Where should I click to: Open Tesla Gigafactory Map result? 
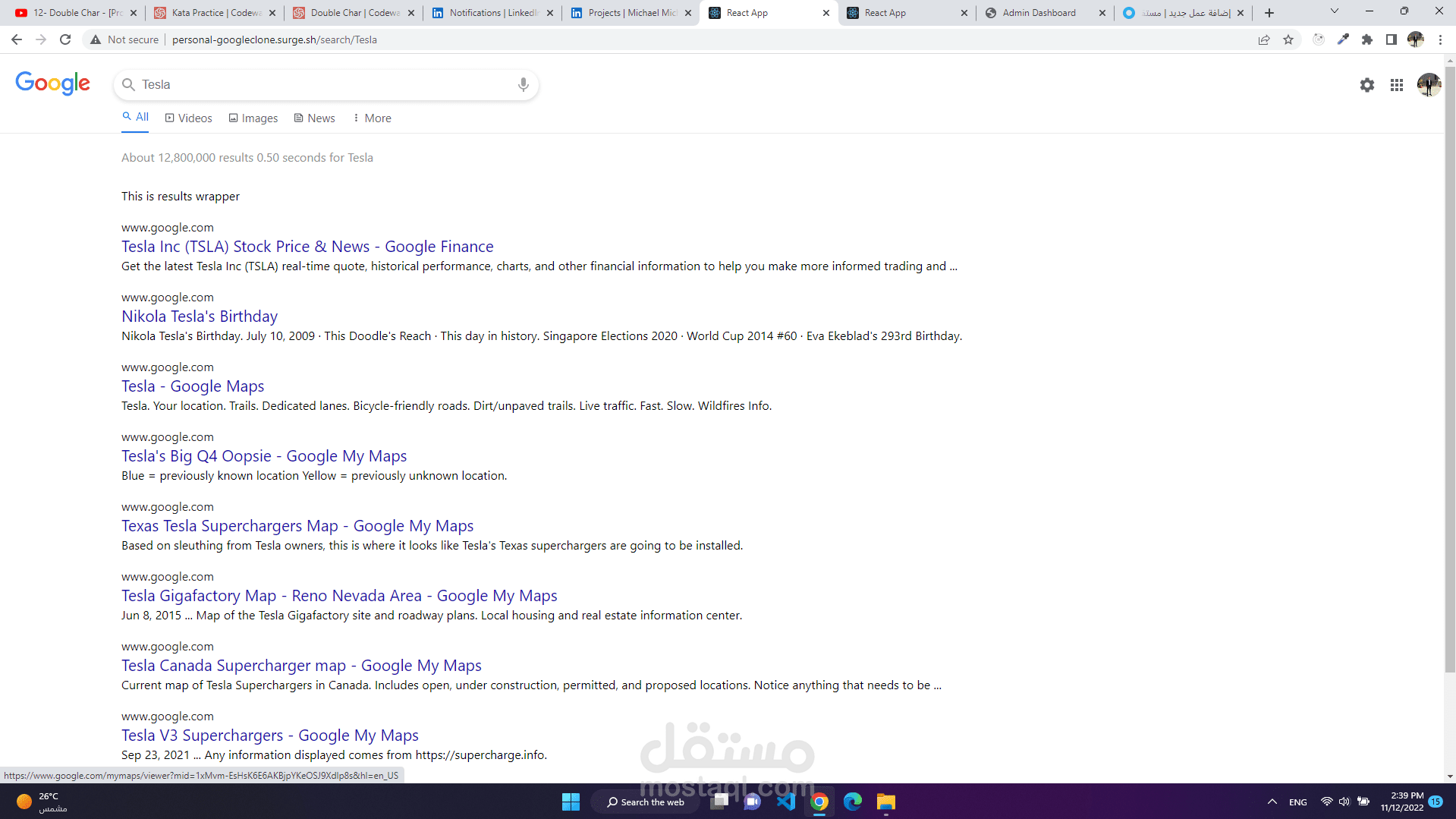tap(339, 596)
